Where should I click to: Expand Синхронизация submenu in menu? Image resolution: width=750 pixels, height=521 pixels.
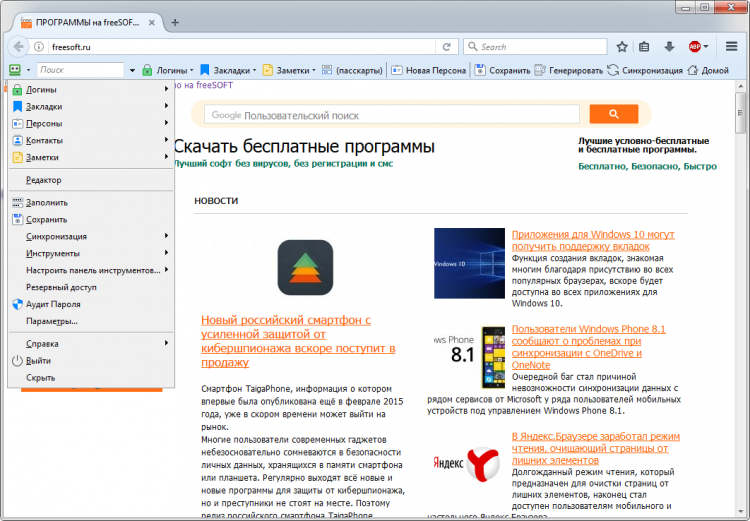91,236
